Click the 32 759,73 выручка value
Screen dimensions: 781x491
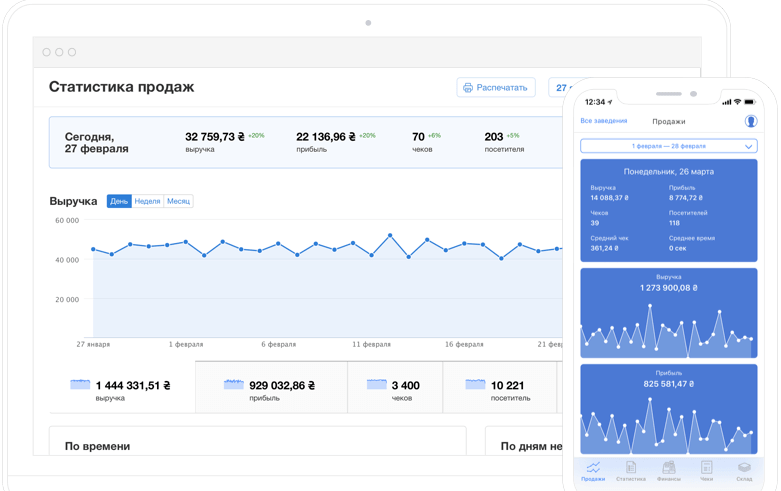pos(215,136)
